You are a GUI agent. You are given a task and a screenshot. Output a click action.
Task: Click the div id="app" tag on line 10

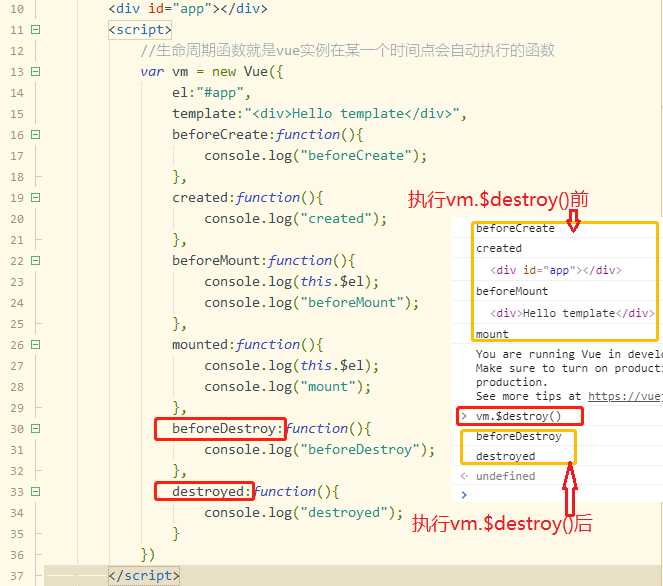click(188, 9)
